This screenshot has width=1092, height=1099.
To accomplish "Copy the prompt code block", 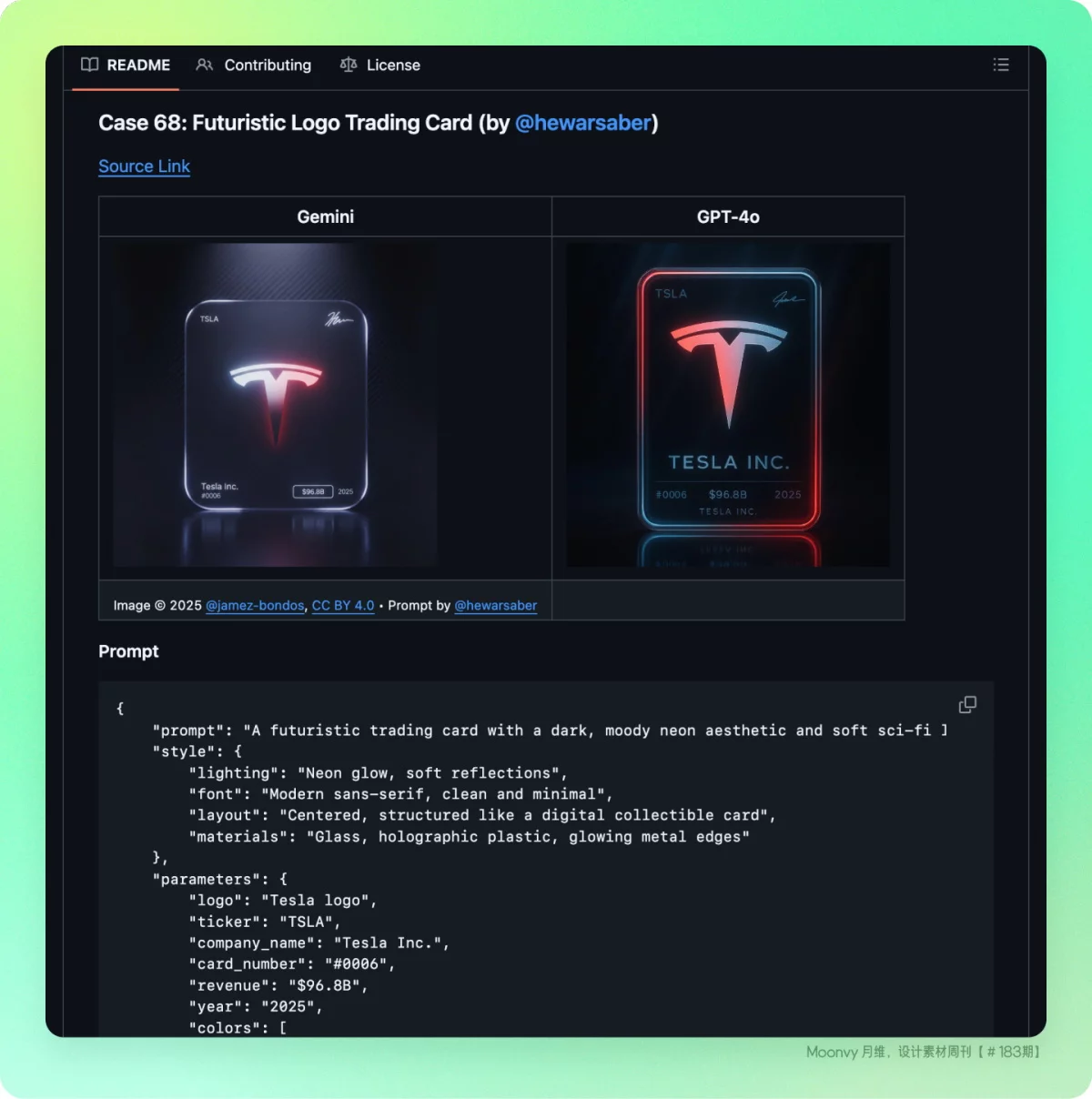I will point(967,705).
